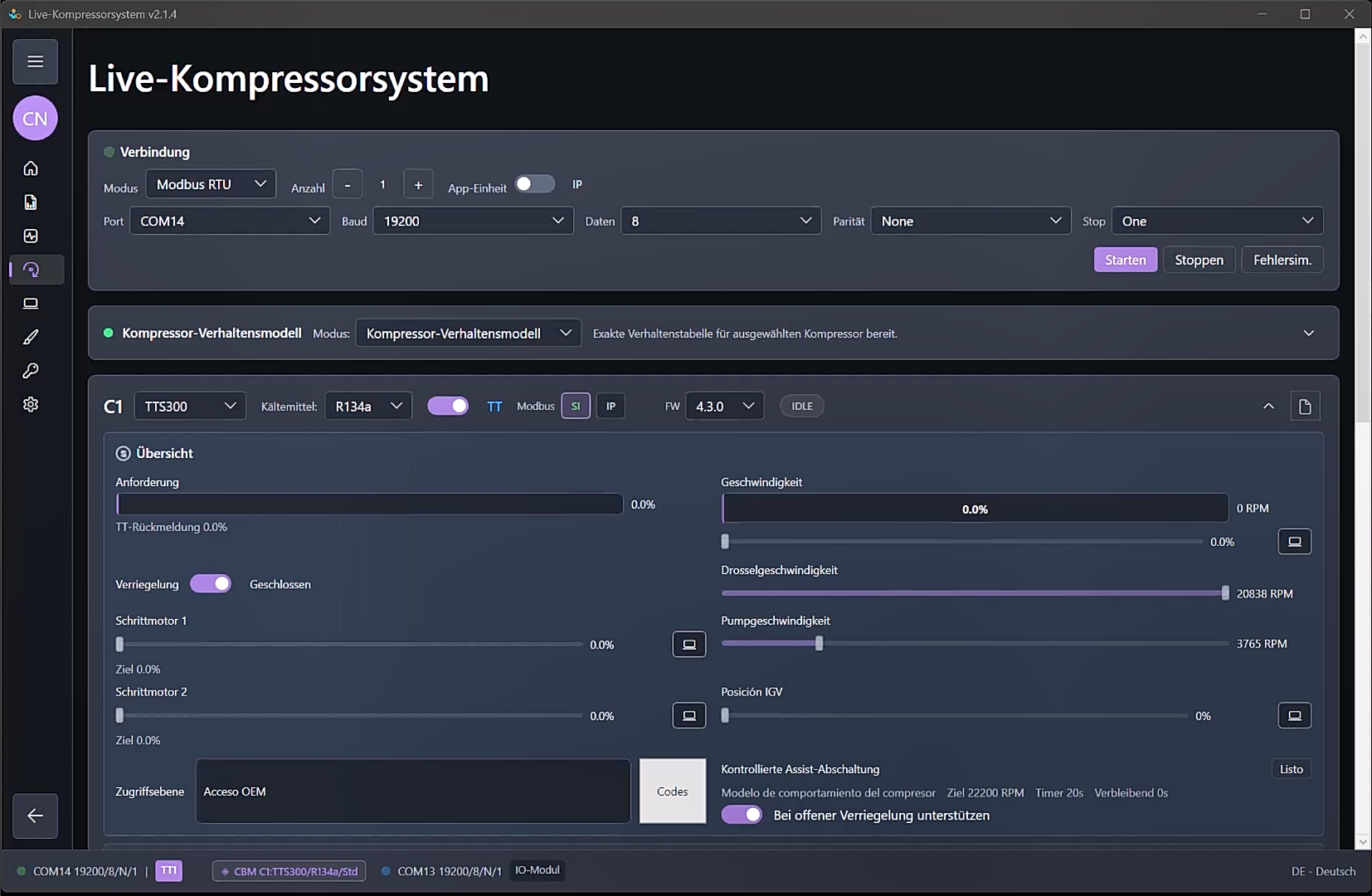1372x896 pixels.
Task: Open C1 document file icon
Action: pyautogui.click(x=1305, y=407)
